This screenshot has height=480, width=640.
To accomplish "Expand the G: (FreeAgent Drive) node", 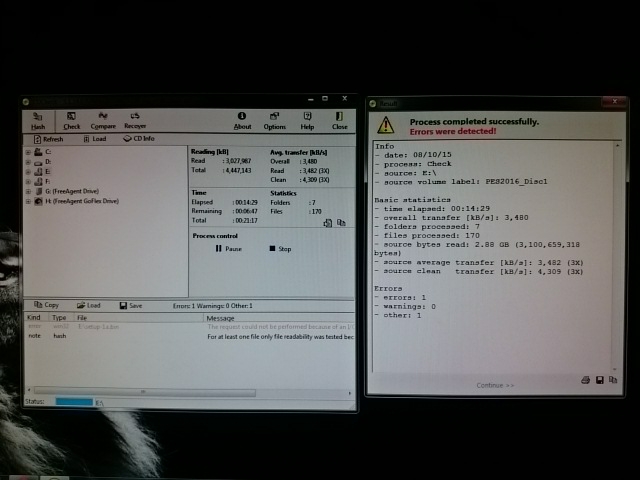I will [28, 191].
